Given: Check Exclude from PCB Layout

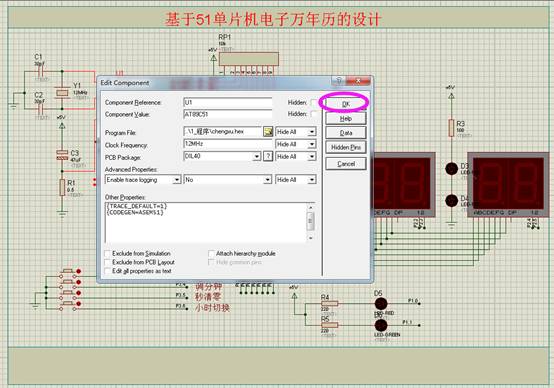Looking at the screenshot, I should pos(107,262).
